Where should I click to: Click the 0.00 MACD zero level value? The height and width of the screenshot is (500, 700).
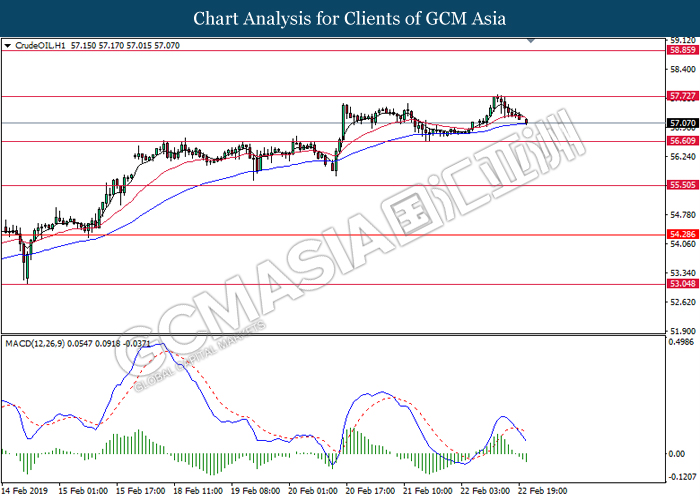click(677, 454)
